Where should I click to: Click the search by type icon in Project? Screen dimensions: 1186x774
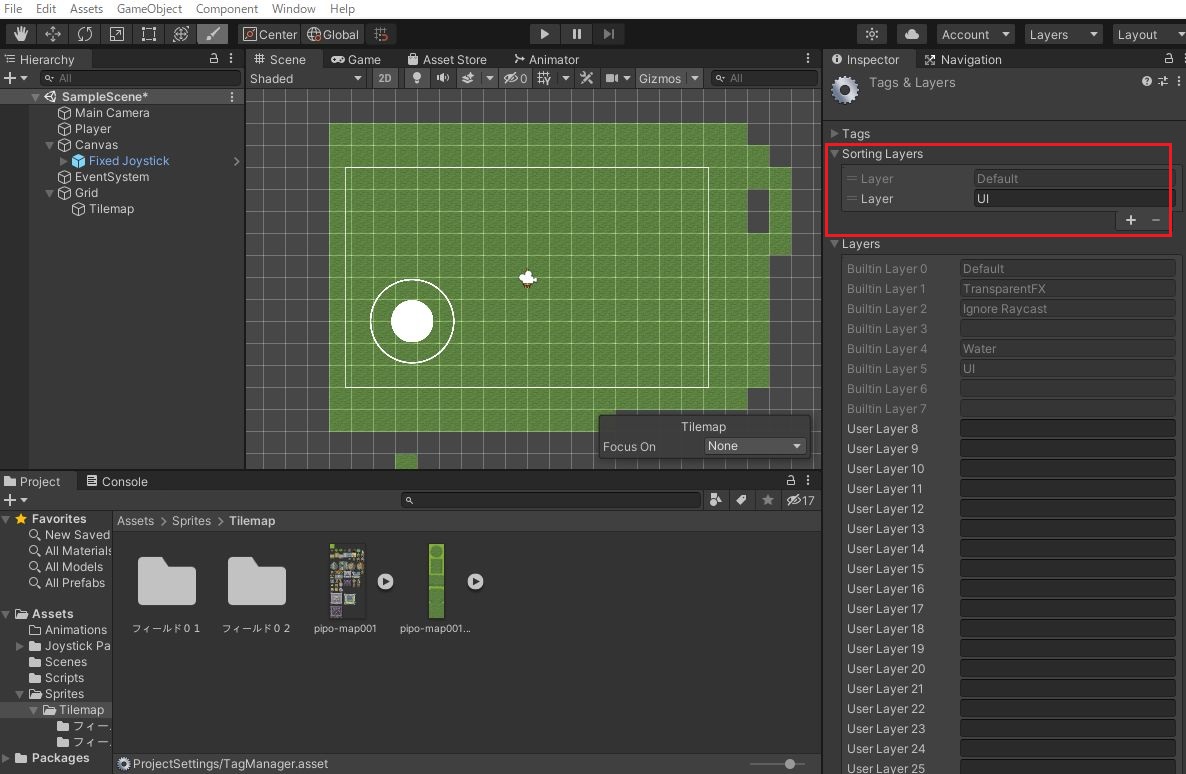pyautogui.click(x=716, y=500)
